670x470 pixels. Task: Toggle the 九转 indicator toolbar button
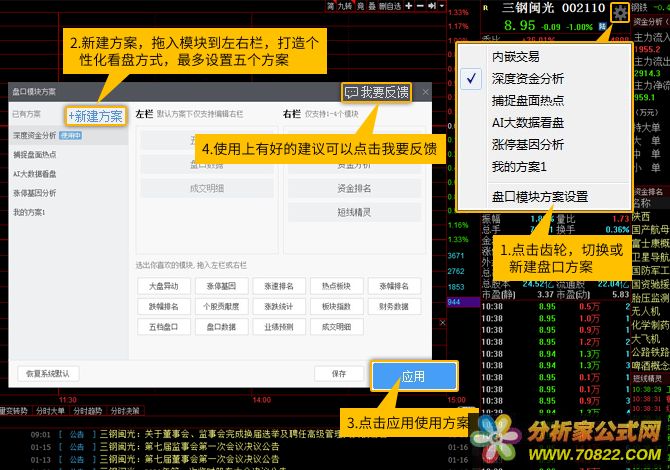coord(345,6)
